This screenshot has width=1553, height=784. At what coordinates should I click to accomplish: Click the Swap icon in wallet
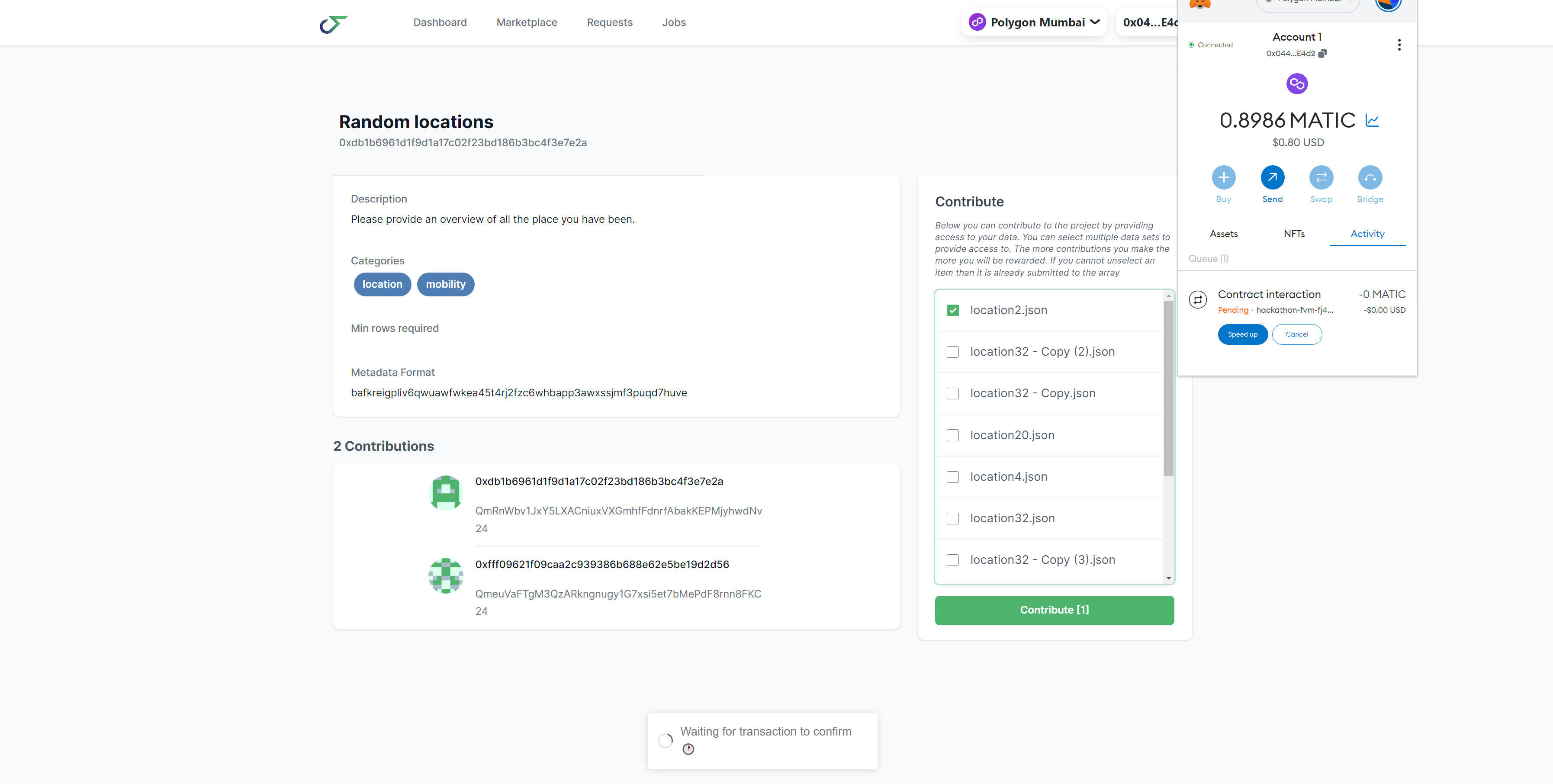tap(1321, 177)
